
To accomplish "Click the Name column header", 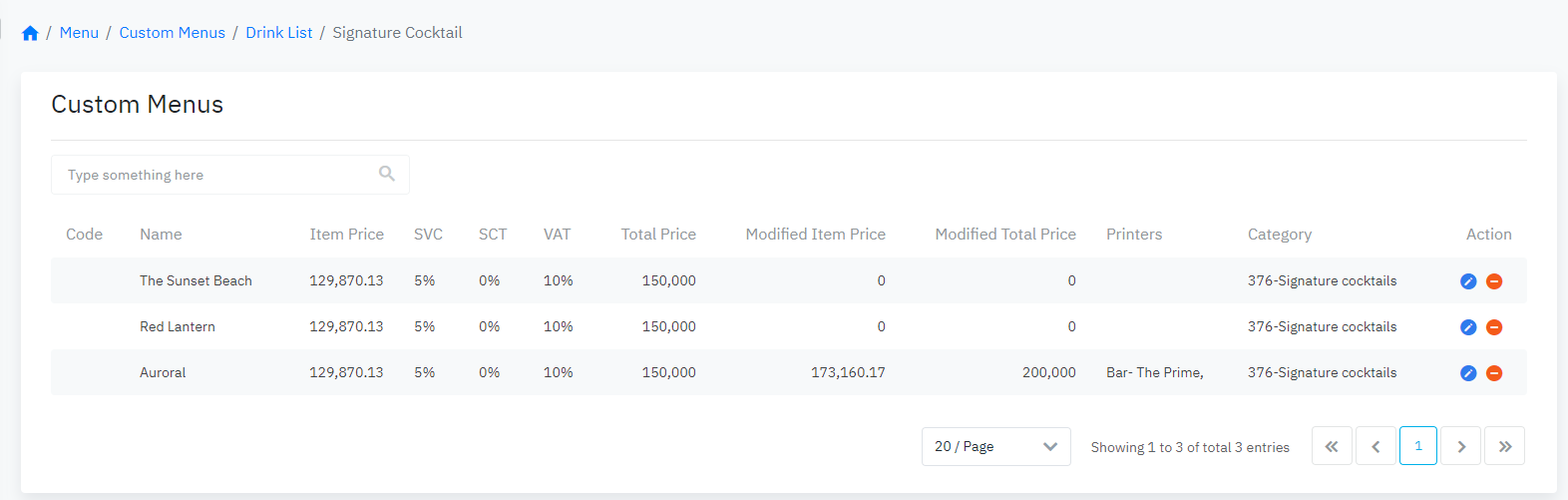I will tap(161, 235).
